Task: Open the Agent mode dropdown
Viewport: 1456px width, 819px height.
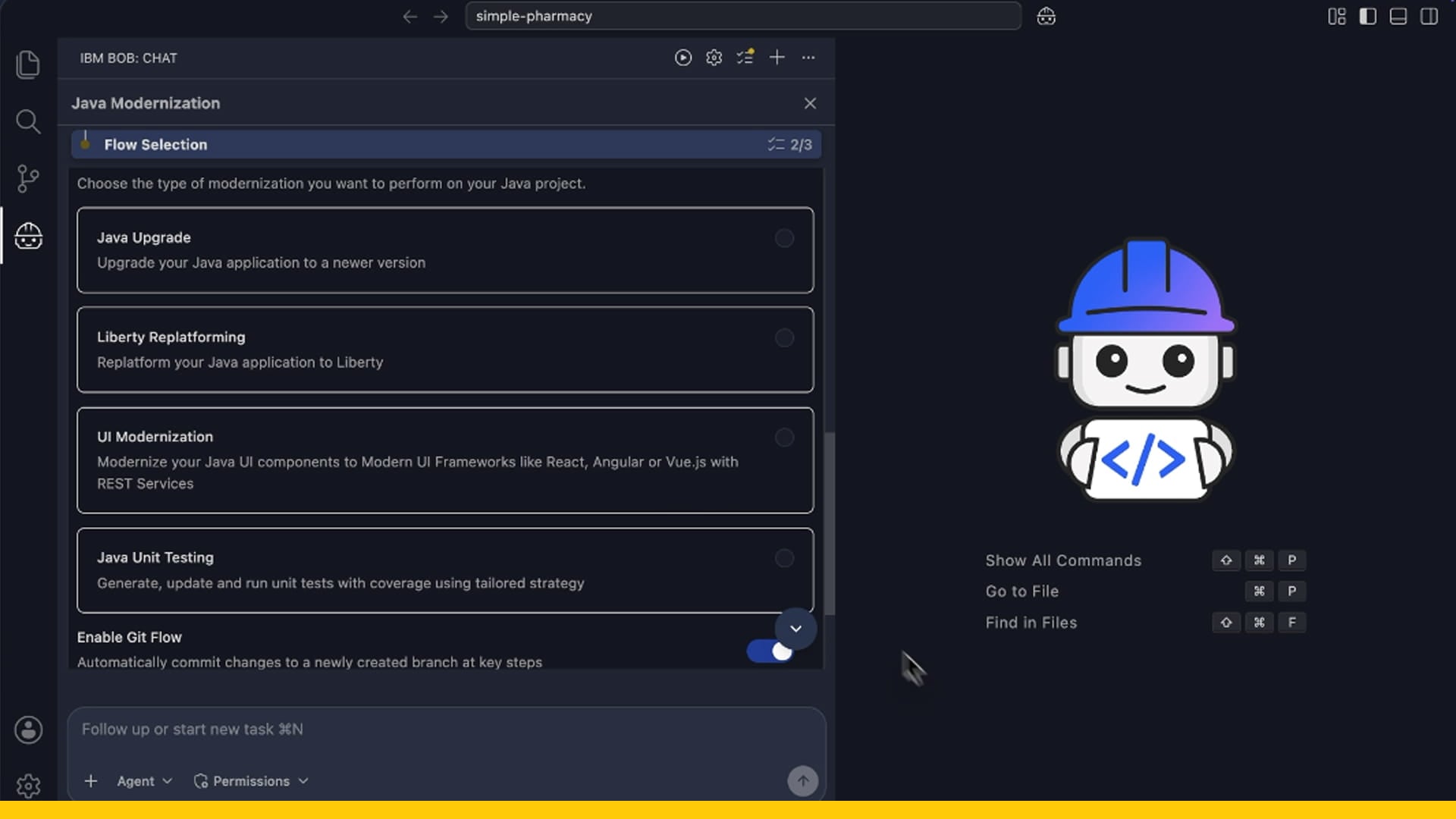Action: click(x=144, y=781)
